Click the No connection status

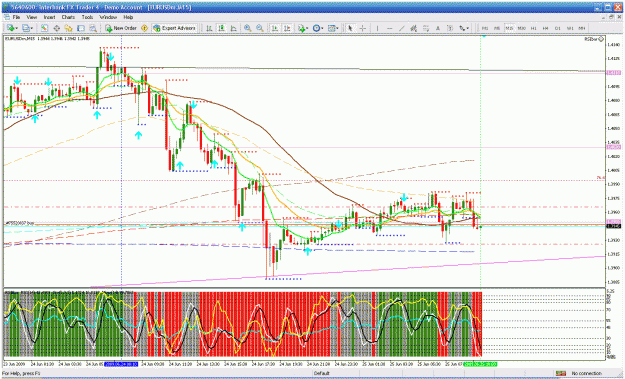587,373
